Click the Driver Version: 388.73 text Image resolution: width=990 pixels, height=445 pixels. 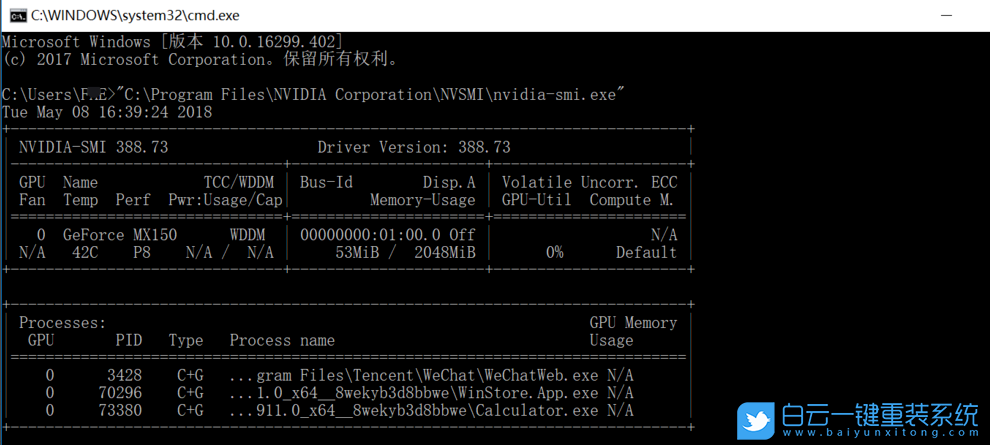pyautogui.click(x=414, y=148)
